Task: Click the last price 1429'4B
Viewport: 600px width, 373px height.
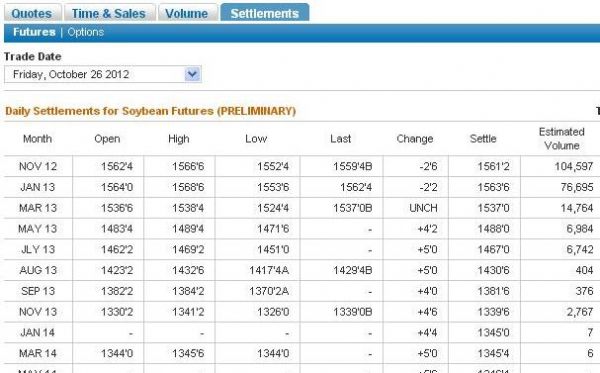Action: coord(352,270)
